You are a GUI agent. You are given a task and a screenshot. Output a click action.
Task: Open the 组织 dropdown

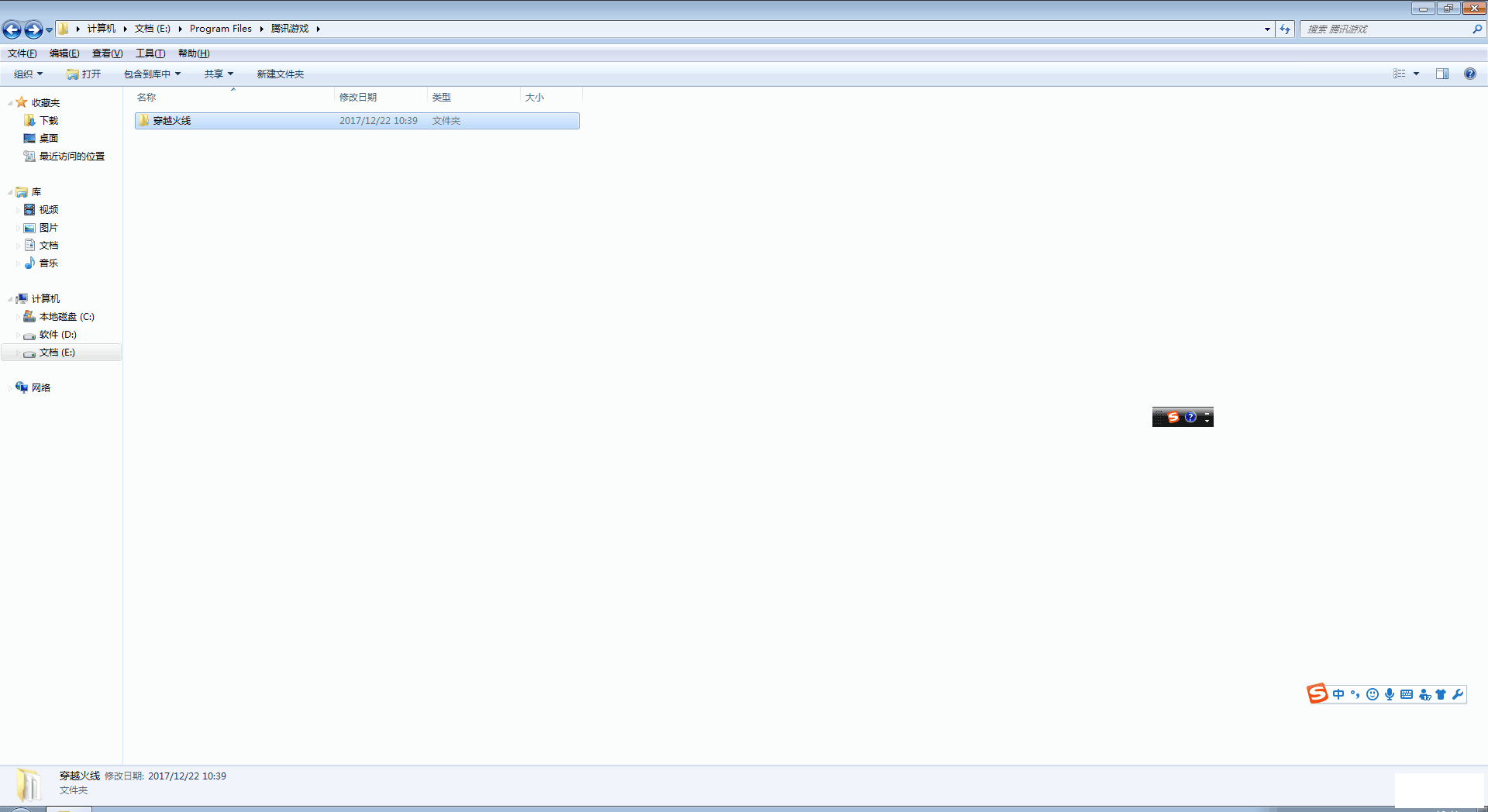click(x=29, y=74)
